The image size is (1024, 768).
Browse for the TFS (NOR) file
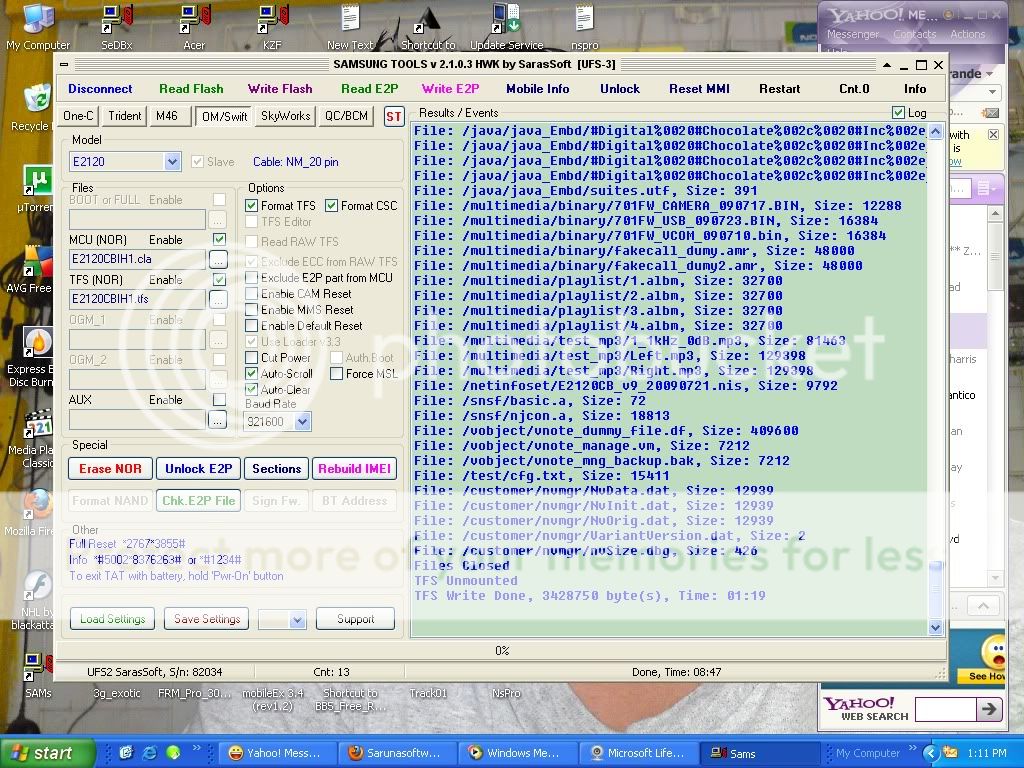[218, 299]
